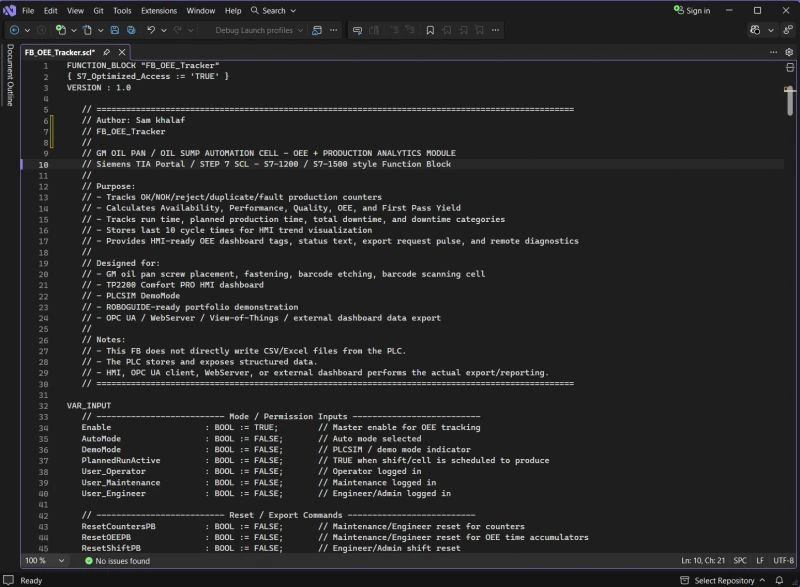The image size is (800, 587).
Task: Click the Open File toolbar icon
Action: [88, 30]
